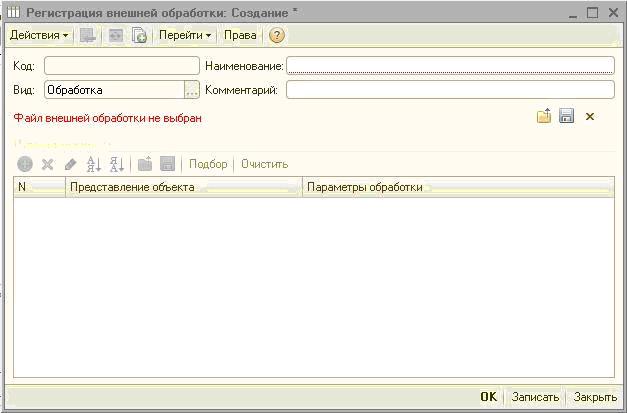This screenshot has height=413, width=627.
Task: Click the Права menu item
Action: [x=239, y=35]
